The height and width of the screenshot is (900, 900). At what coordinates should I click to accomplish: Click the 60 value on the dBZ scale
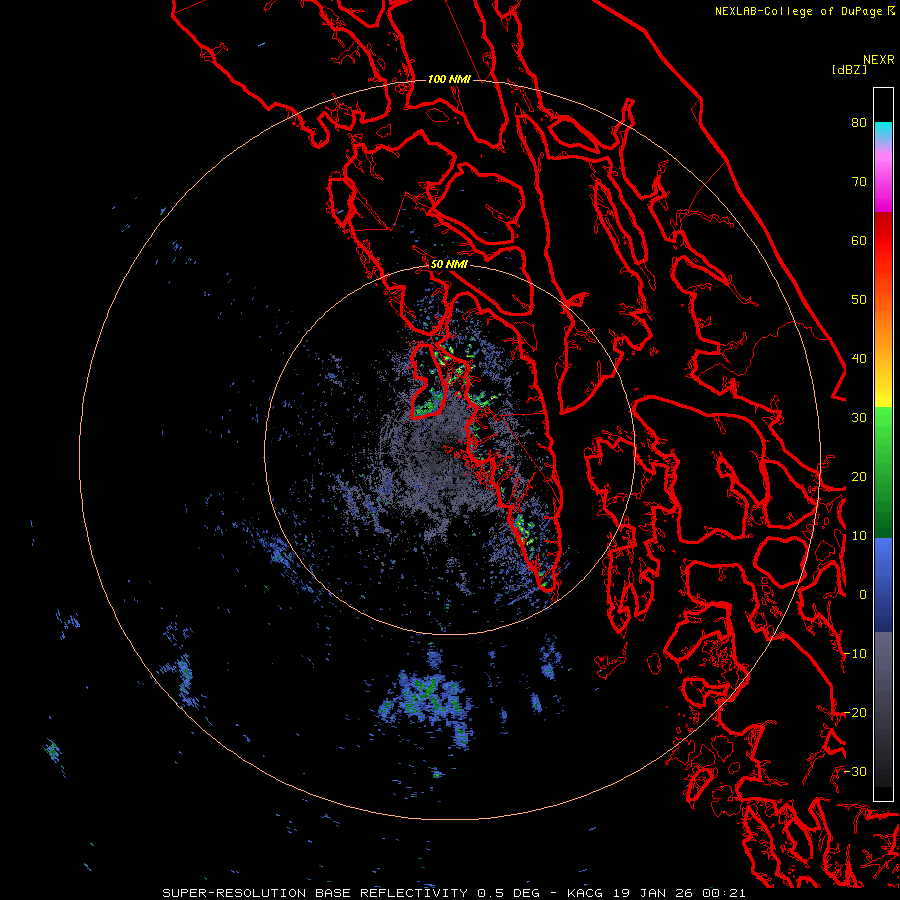tap(859, 240)
